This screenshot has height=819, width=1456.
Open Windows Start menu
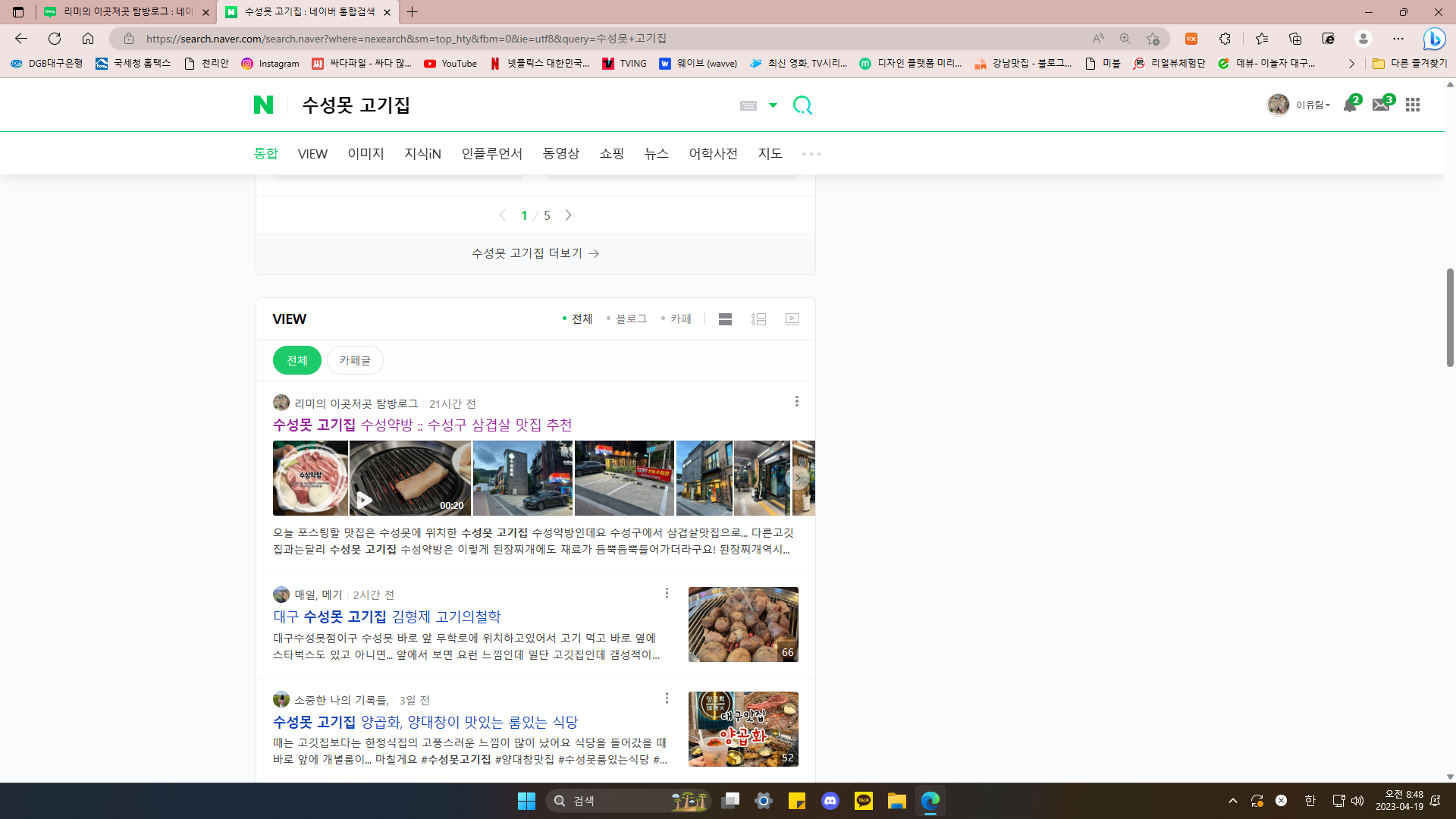coord(526,801)
